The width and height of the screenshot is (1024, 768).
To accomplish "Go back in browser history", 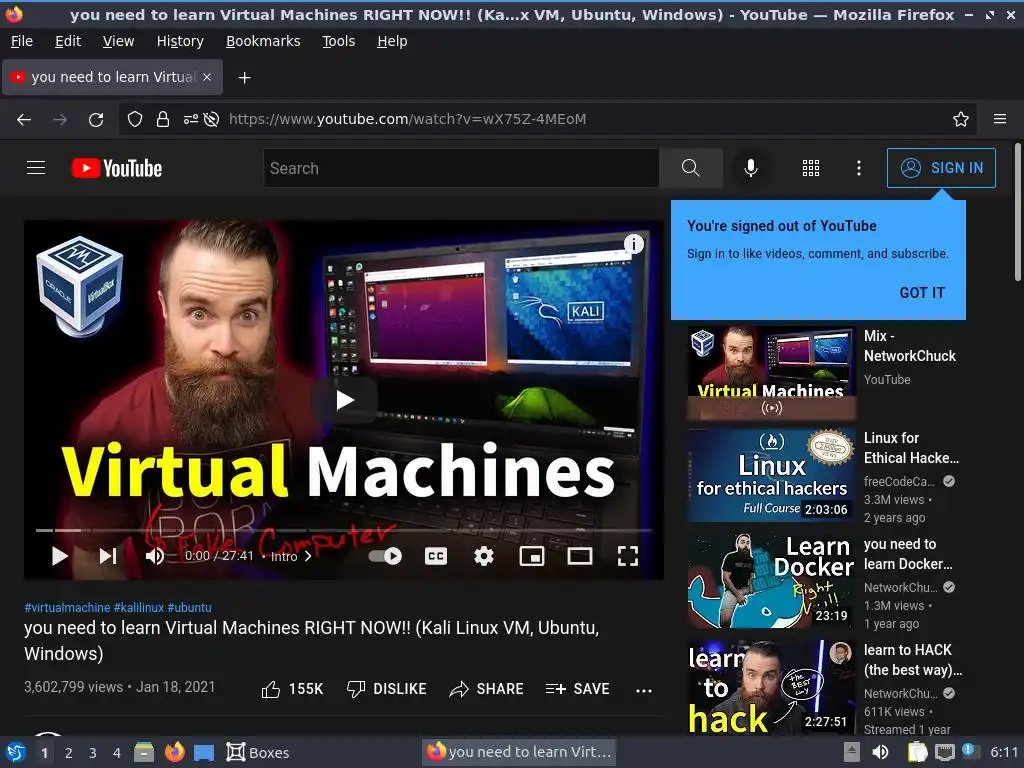I will coord(24,120).
